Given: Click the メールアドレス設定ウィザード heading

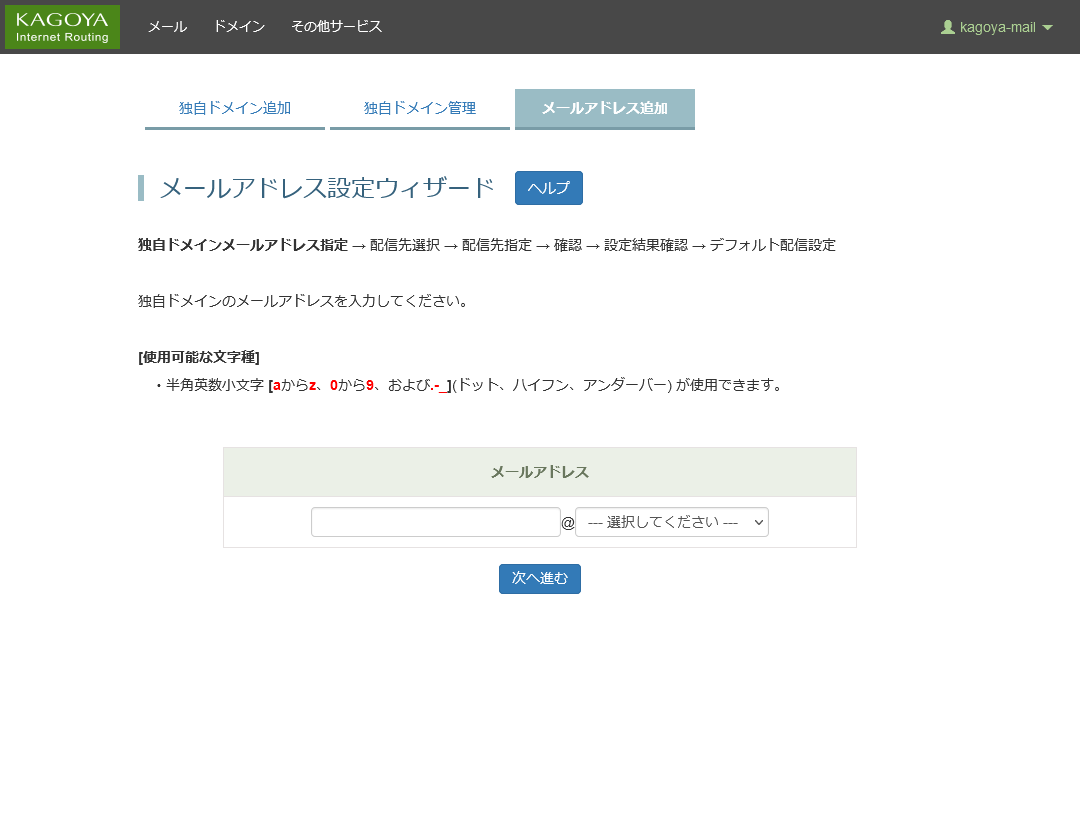Looking at the screenshot, I should [327, 188].
